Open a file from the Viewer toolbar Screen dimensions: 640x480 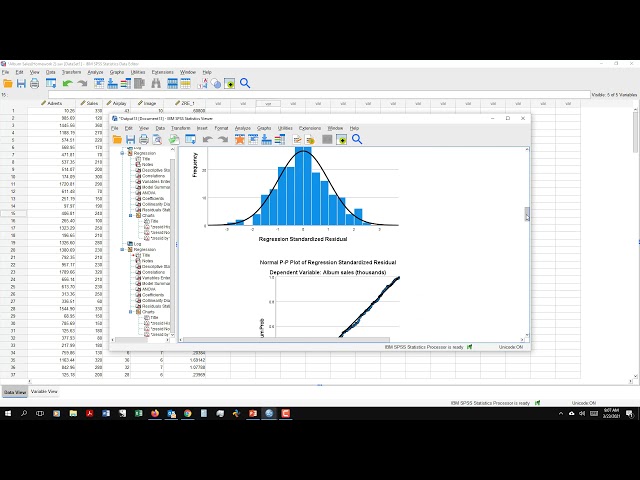[x=118, y=140]
